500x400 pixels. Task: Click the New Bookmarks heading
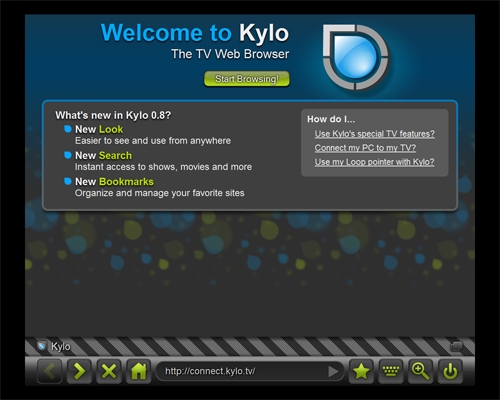[x=114, y=182]
